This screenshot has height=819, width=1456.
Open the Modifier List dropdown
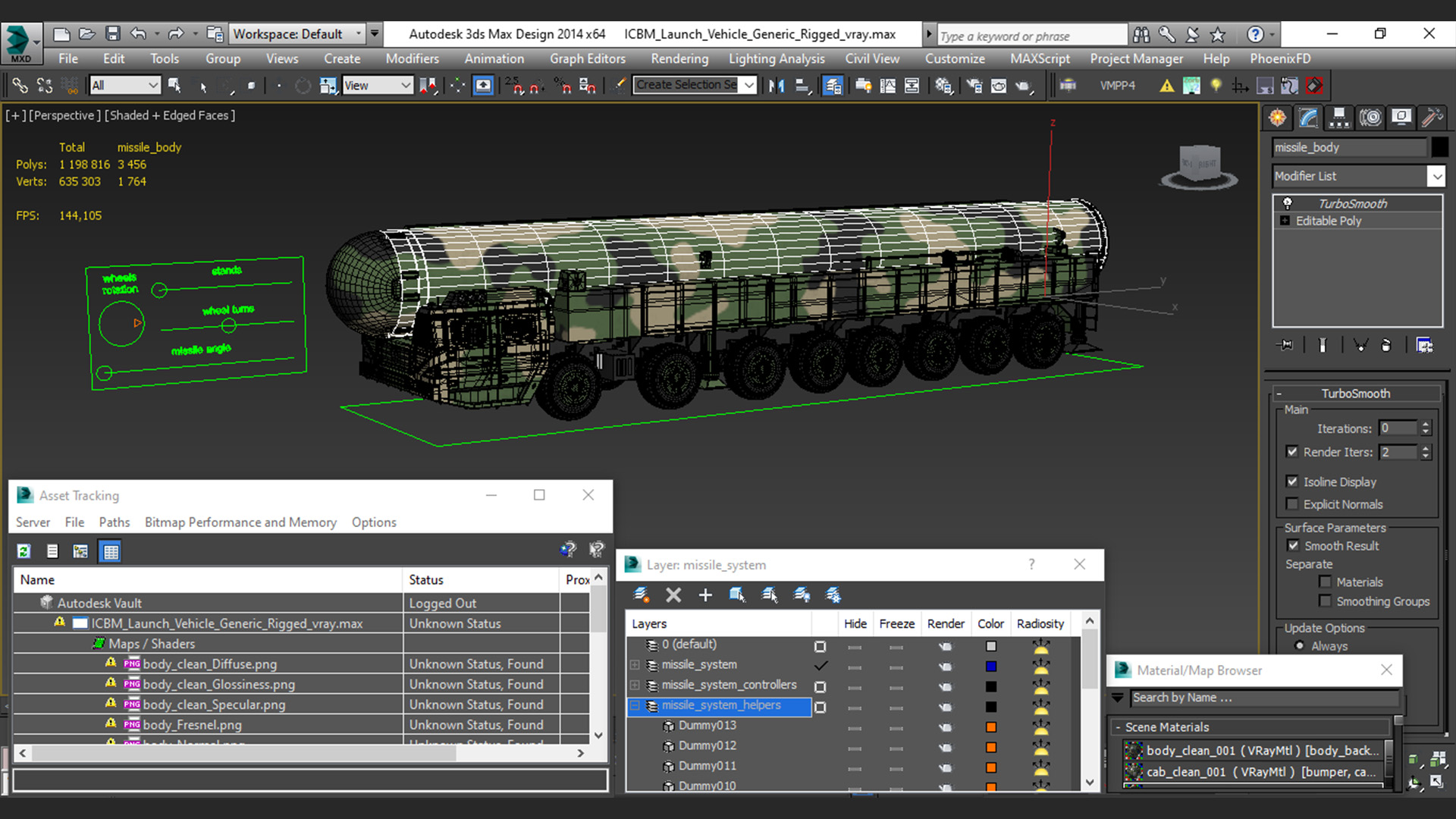(x=1436, y=176)
